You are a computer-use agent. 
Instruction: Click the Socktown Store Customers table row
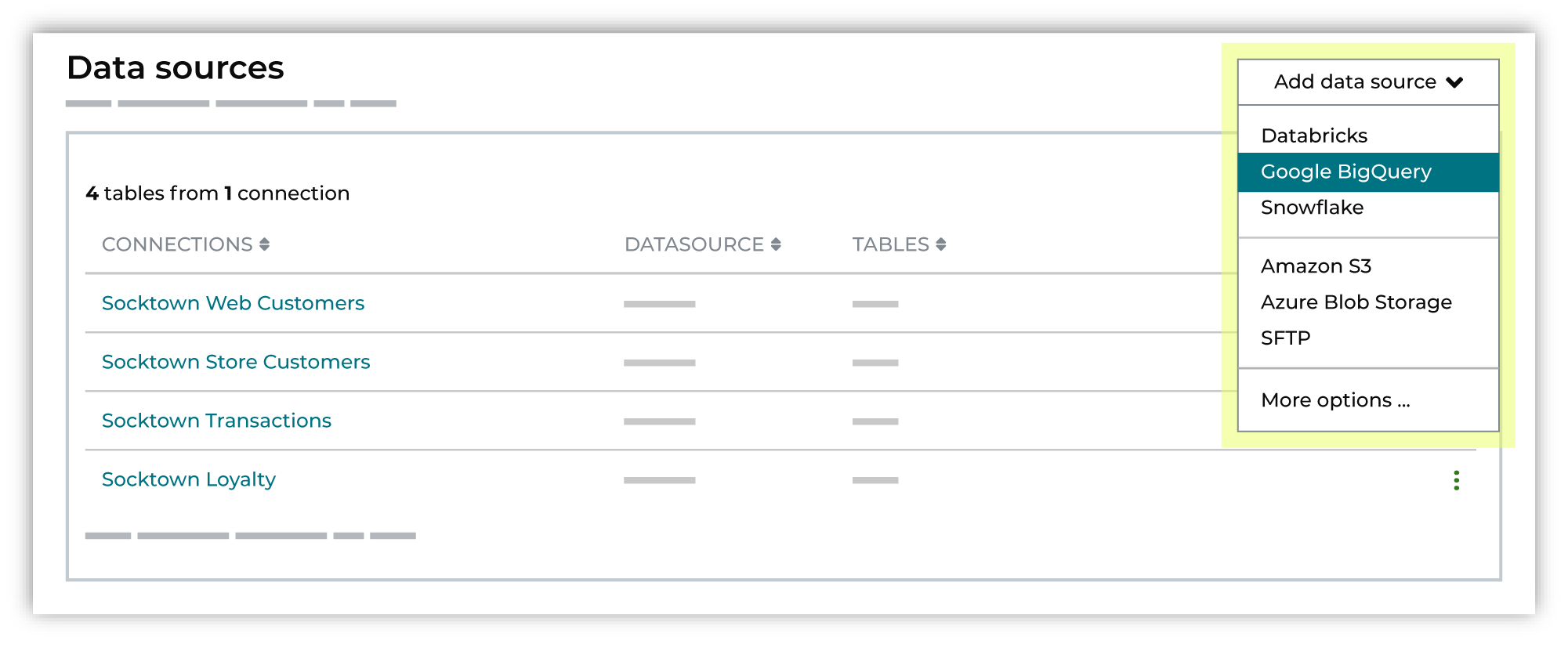236,362
